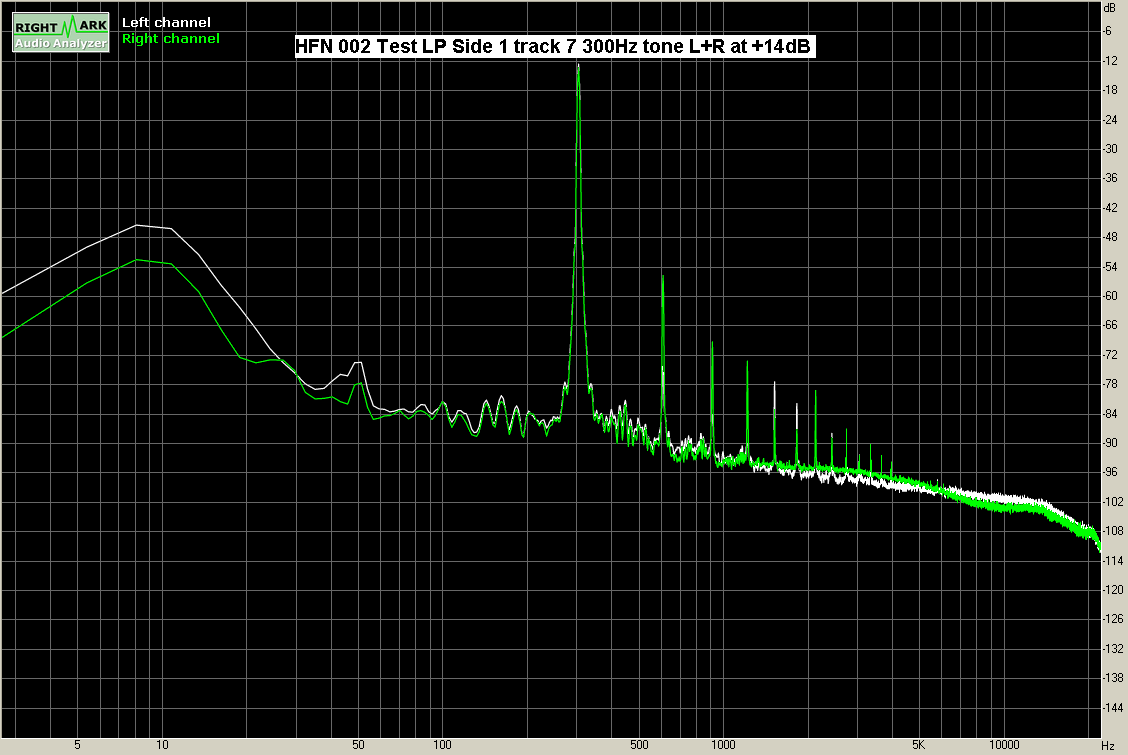Click the 100 Hz frequency axis label
1128x755 pixels.
tap(442, 745)
